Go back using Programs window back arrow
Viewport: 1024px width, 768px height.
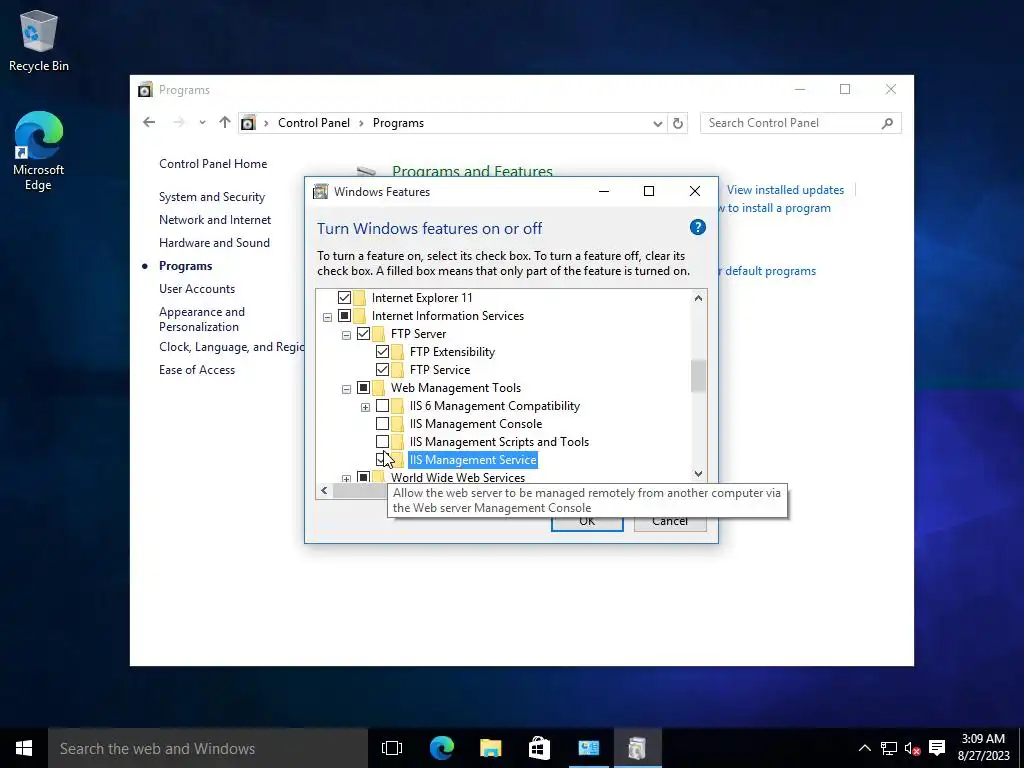click(x=149, y=123)
